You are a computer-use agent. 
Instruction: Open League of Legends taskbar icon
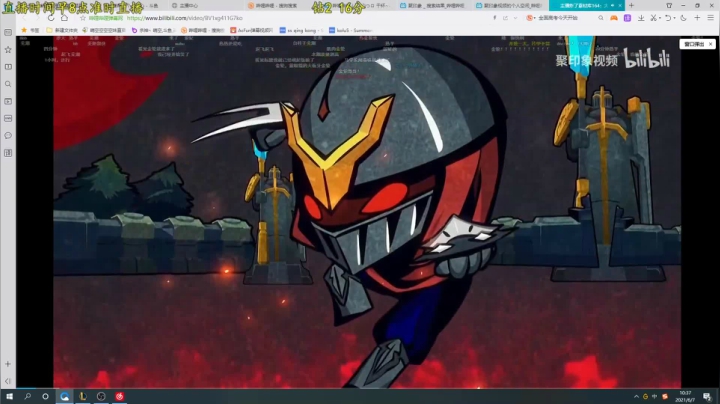pos(83,396)
